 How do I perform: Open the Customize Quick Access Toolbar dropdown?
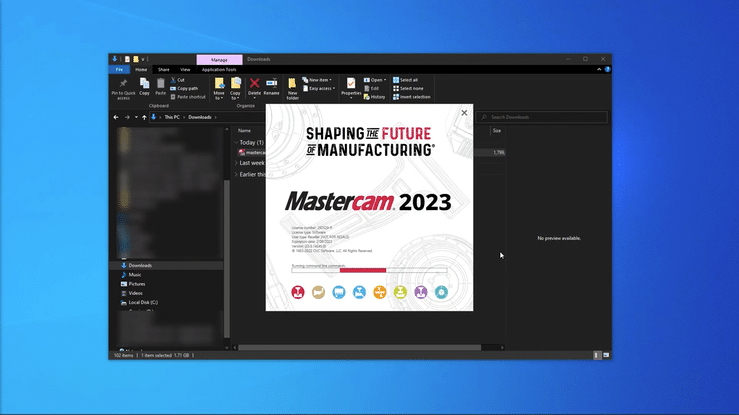pos(143,59)
